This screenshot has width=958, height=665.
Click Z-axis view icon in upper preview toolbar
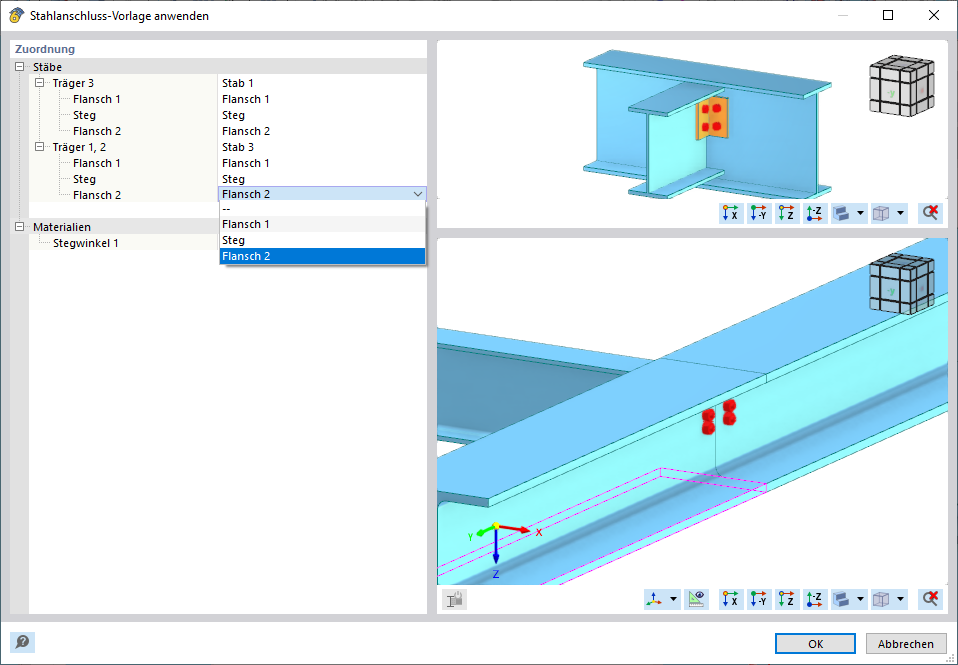pos(787,213)
